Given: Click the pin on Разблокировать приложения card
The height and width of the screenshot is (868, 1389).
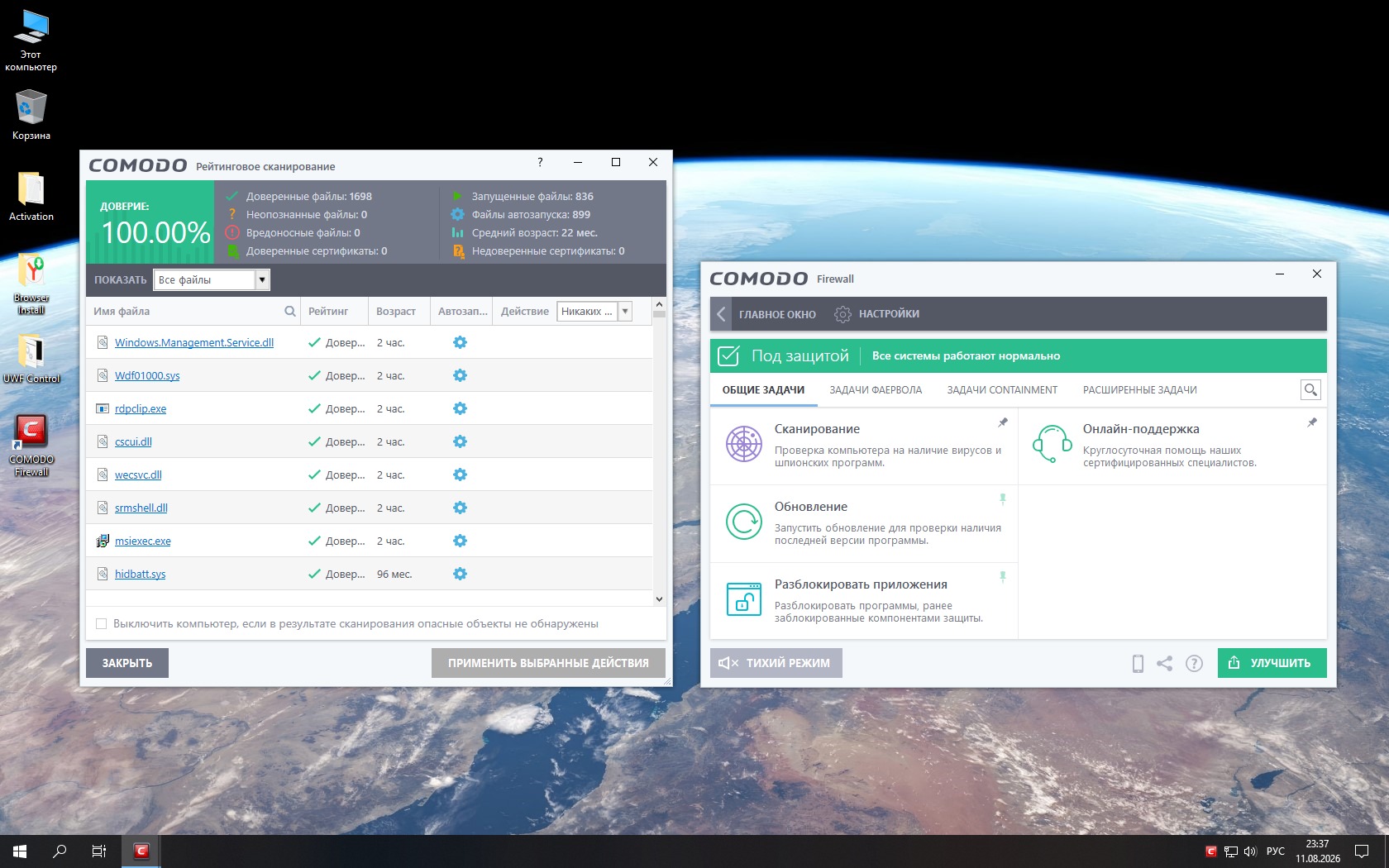Looking at the screenshot, I should [1003, 577].
